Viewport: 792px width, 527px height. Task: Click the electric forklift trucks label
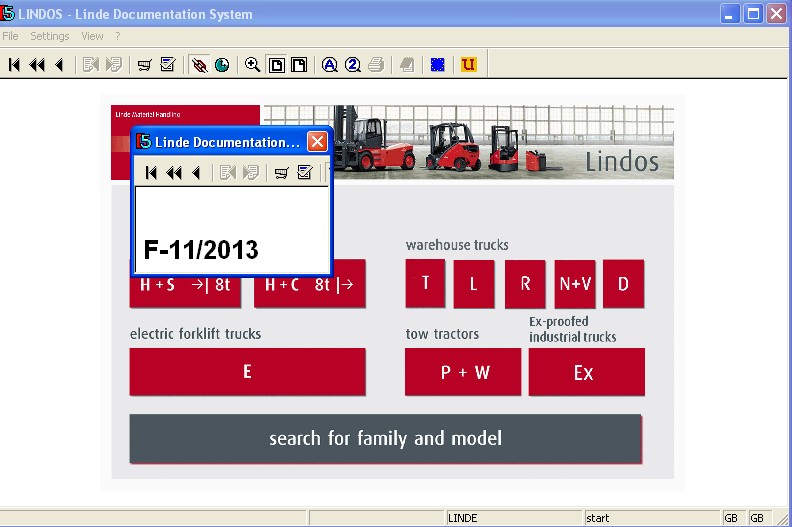pyautogui.click(x=195, y=333)
